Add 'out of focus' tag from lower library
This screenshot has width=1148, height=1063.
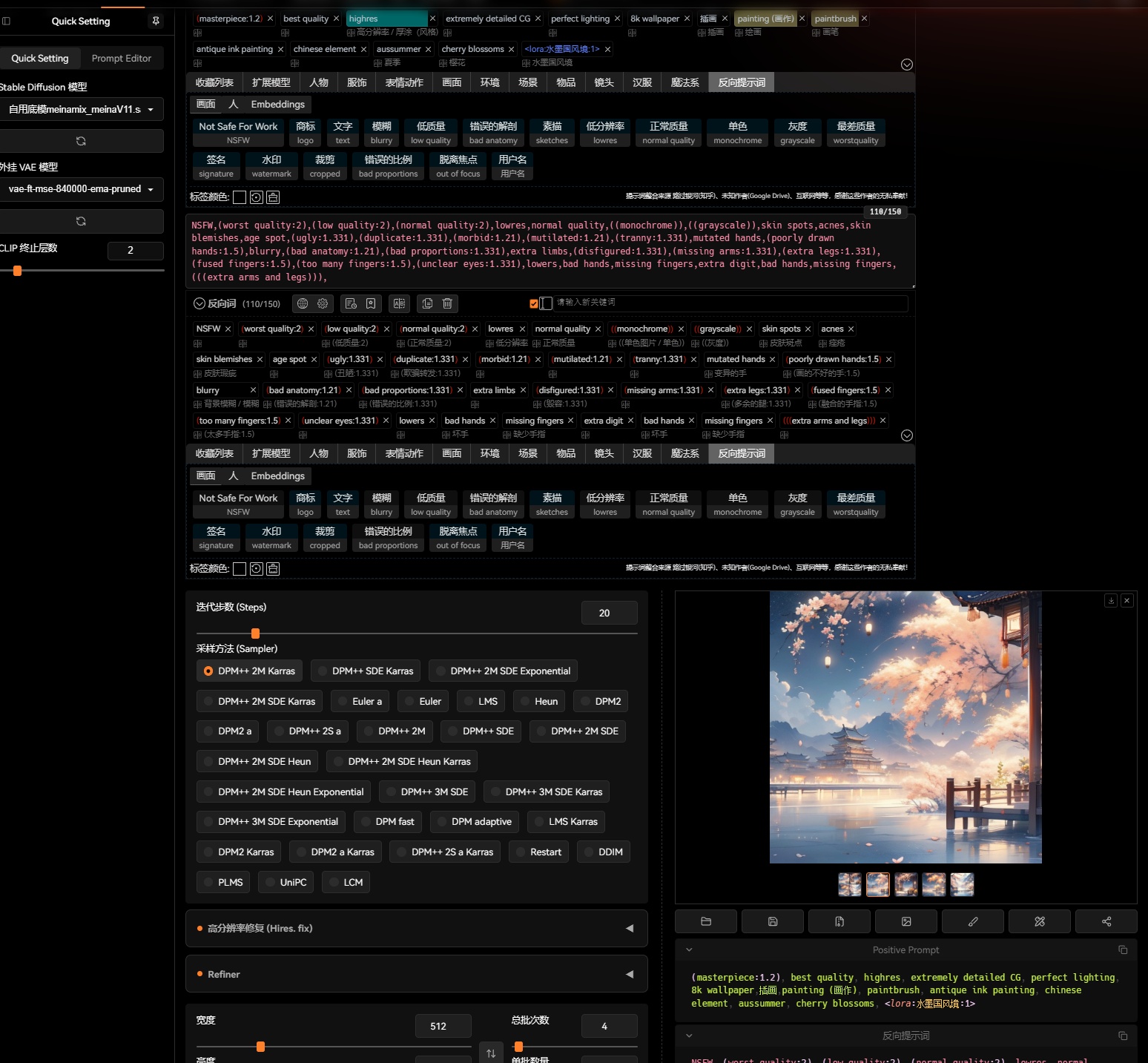458,538
